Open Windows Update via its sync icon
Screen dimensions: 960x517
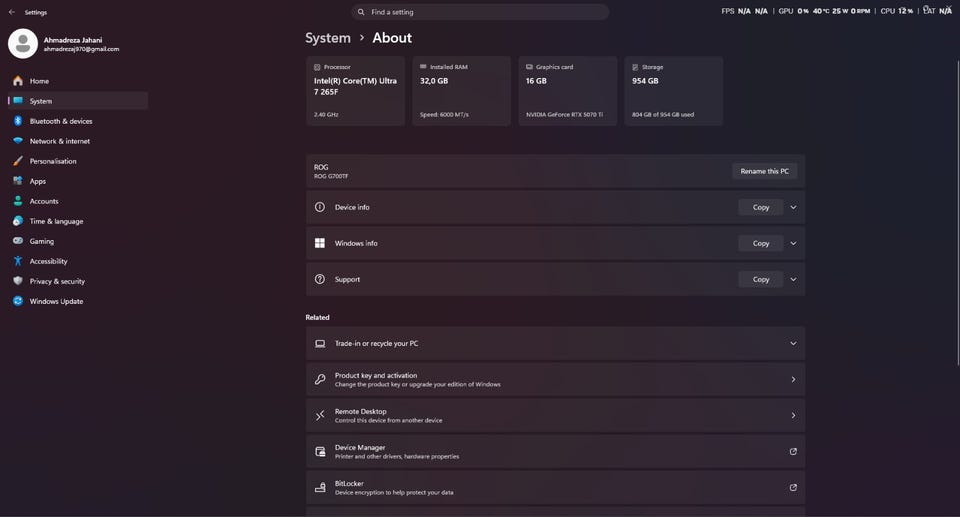pyautogui.click(x=18, y=301)
